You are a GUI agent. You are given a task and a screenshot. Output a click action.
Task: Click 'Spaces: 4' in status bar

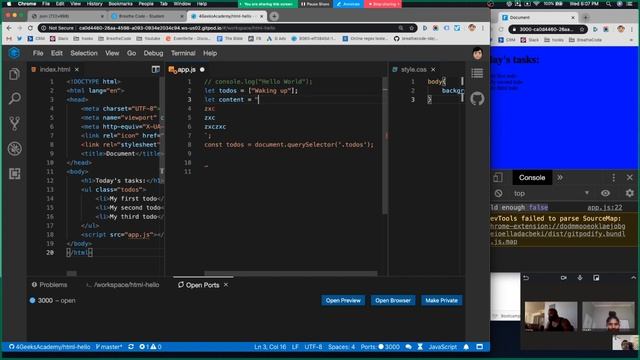pyautogui.click(x=341, y=347)
